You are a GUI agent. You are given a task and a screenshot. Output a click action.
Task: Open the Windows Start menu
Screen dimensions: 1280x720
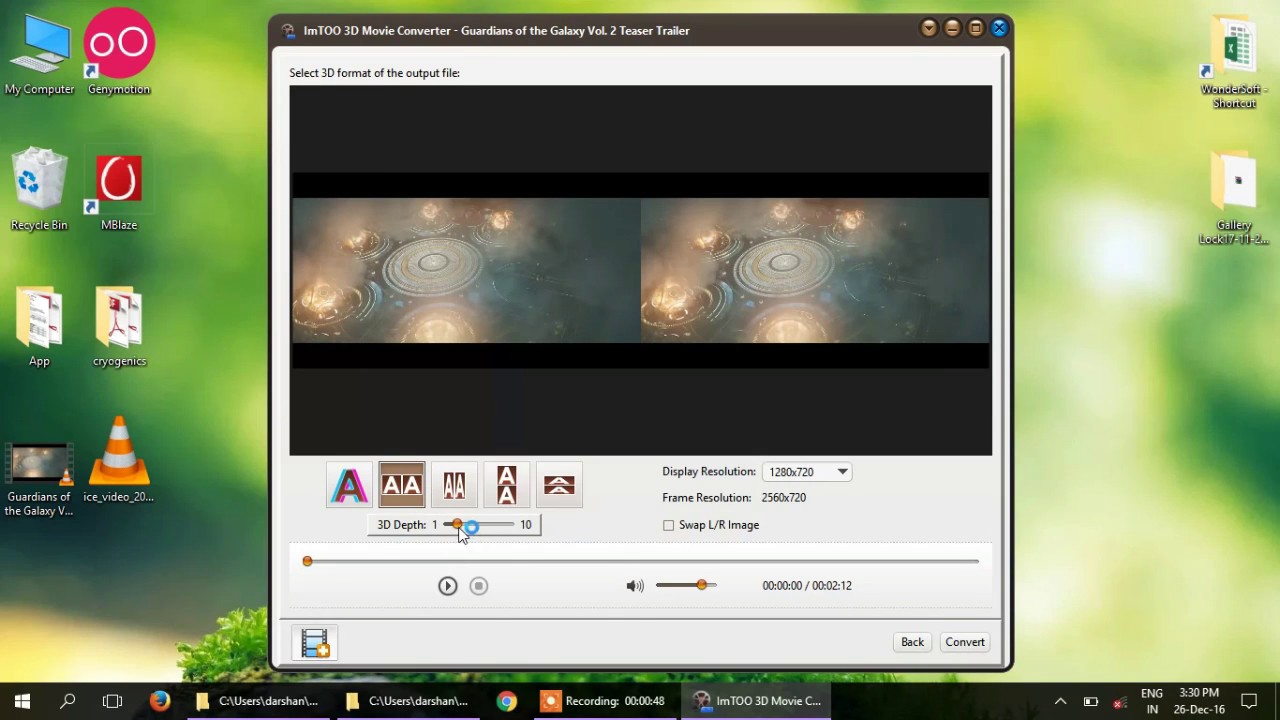22,701
